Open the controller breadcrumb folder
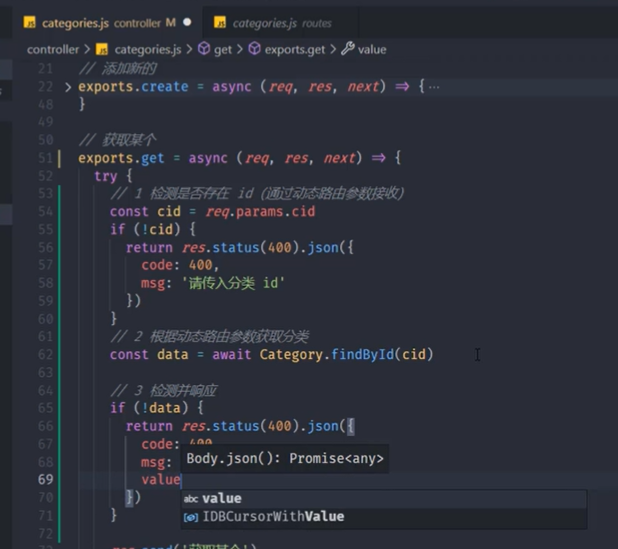618x549 pixels. [53, 50]
